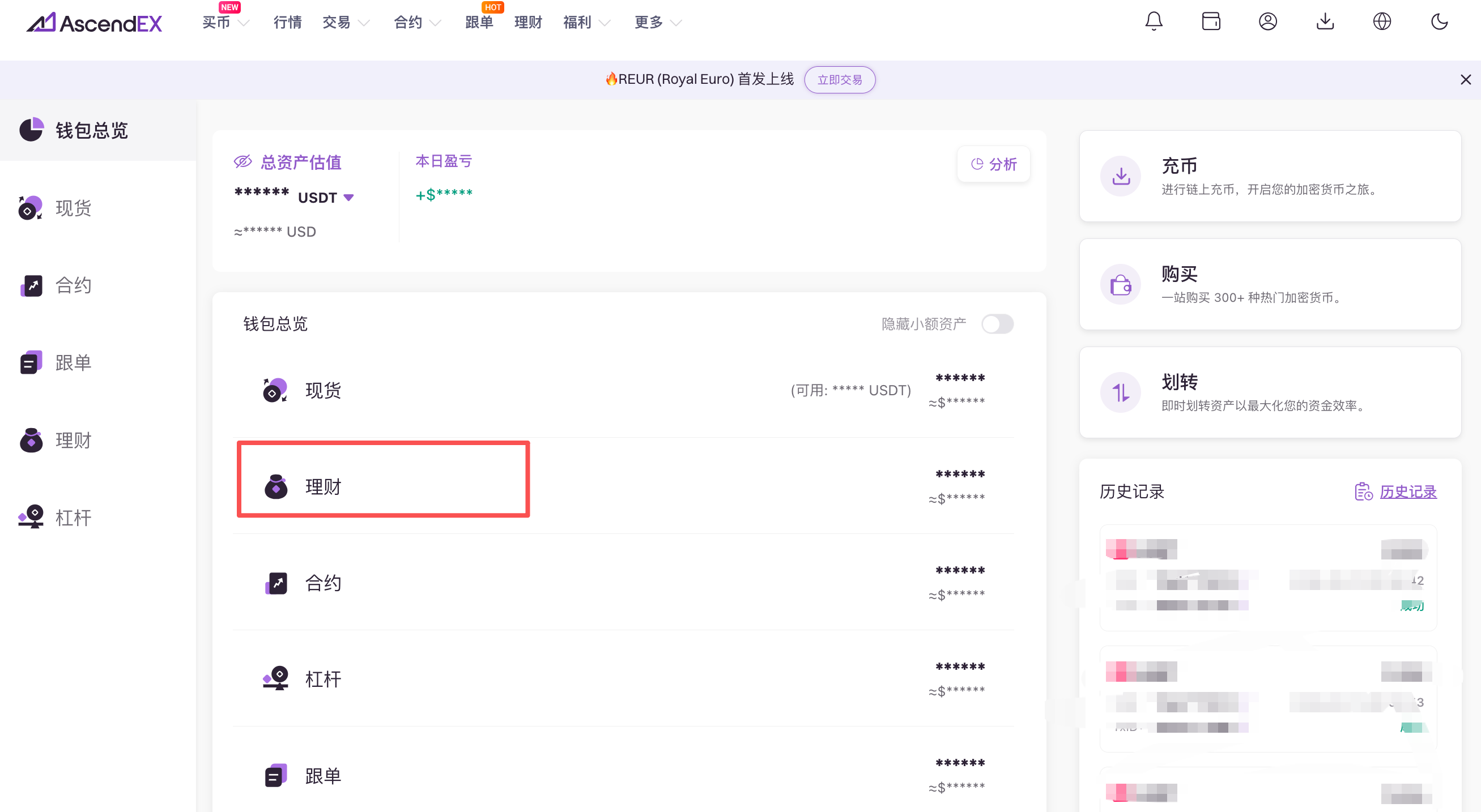1481x812 pixels.
Task: Open the language globe icon
Action: pyautogui.click(x=1381, y=22)
